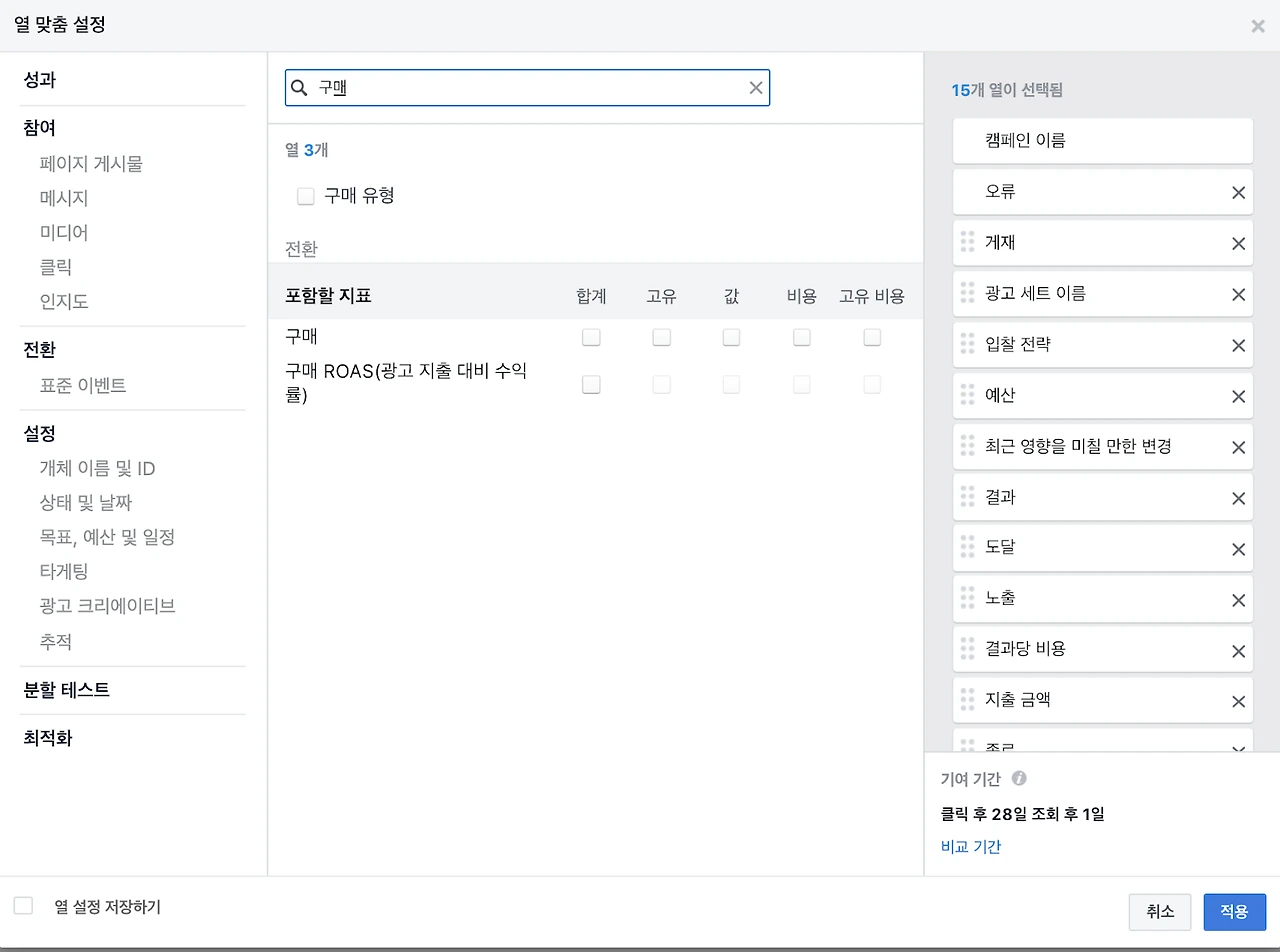
Task: Click the drag handle beside 지출 금액
Action: (967, 701)
